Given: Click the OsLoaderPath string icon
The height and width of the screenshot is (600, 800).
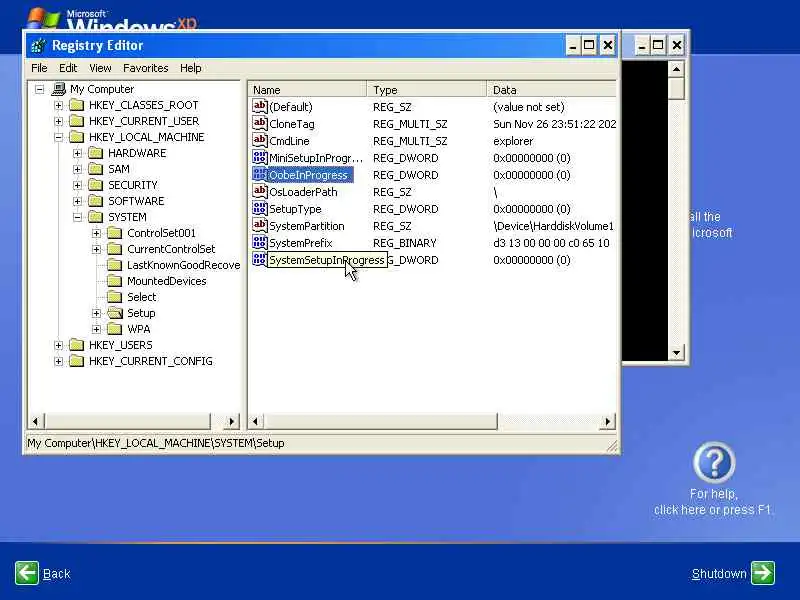Looking at the screenshot, I should click(260, 191).
